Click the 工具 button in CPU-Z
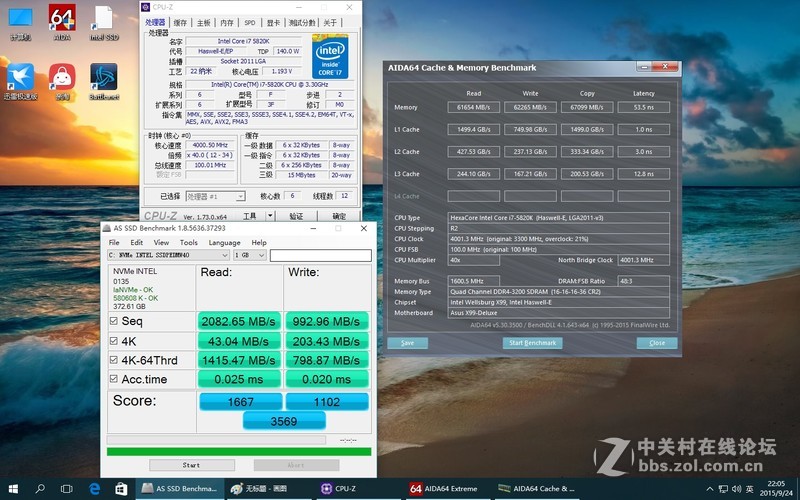 [x=249, y=216]
